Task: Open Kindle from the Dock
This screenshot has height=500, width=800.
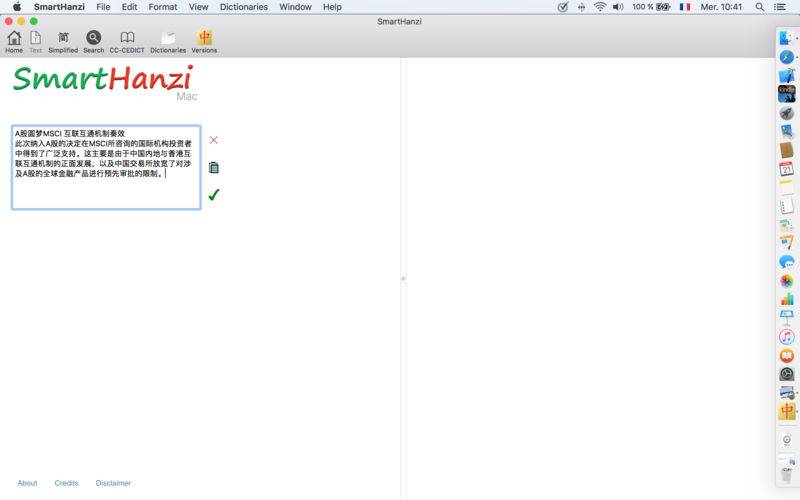Action: tap(786, 94)
